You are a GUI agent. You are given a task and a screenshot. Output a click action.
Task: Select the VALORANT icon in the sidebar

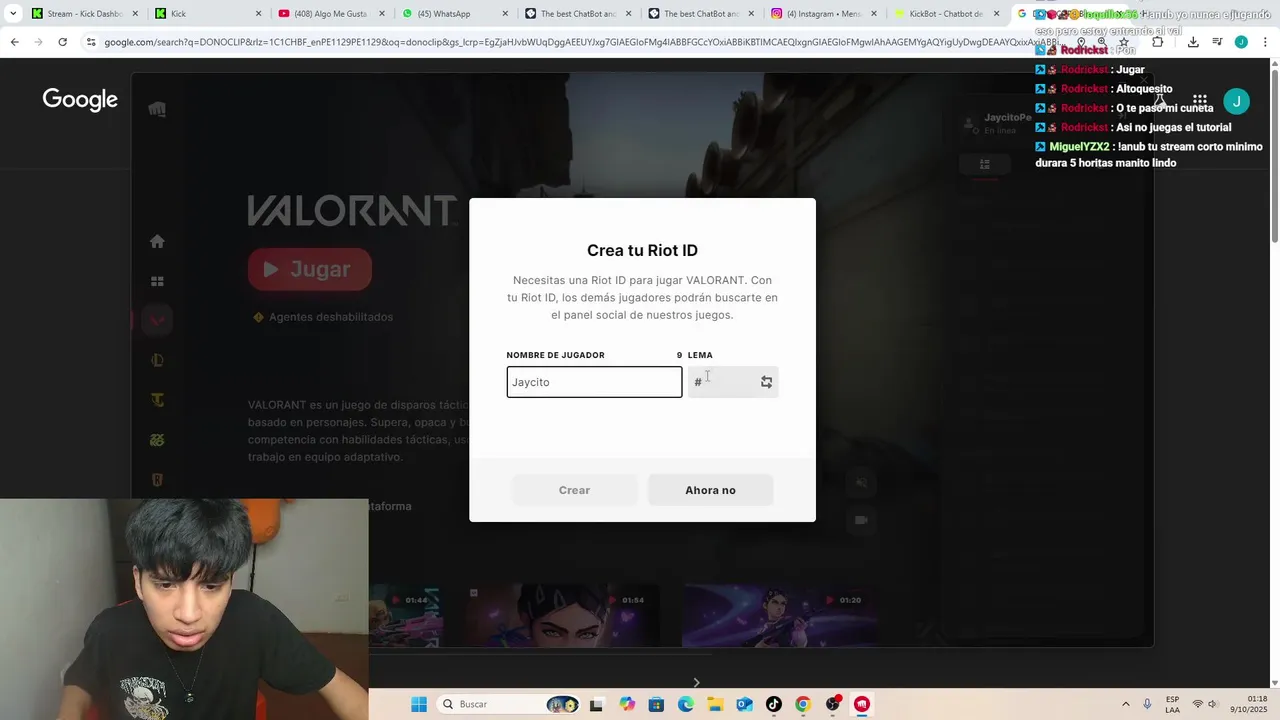click(157, 321)
